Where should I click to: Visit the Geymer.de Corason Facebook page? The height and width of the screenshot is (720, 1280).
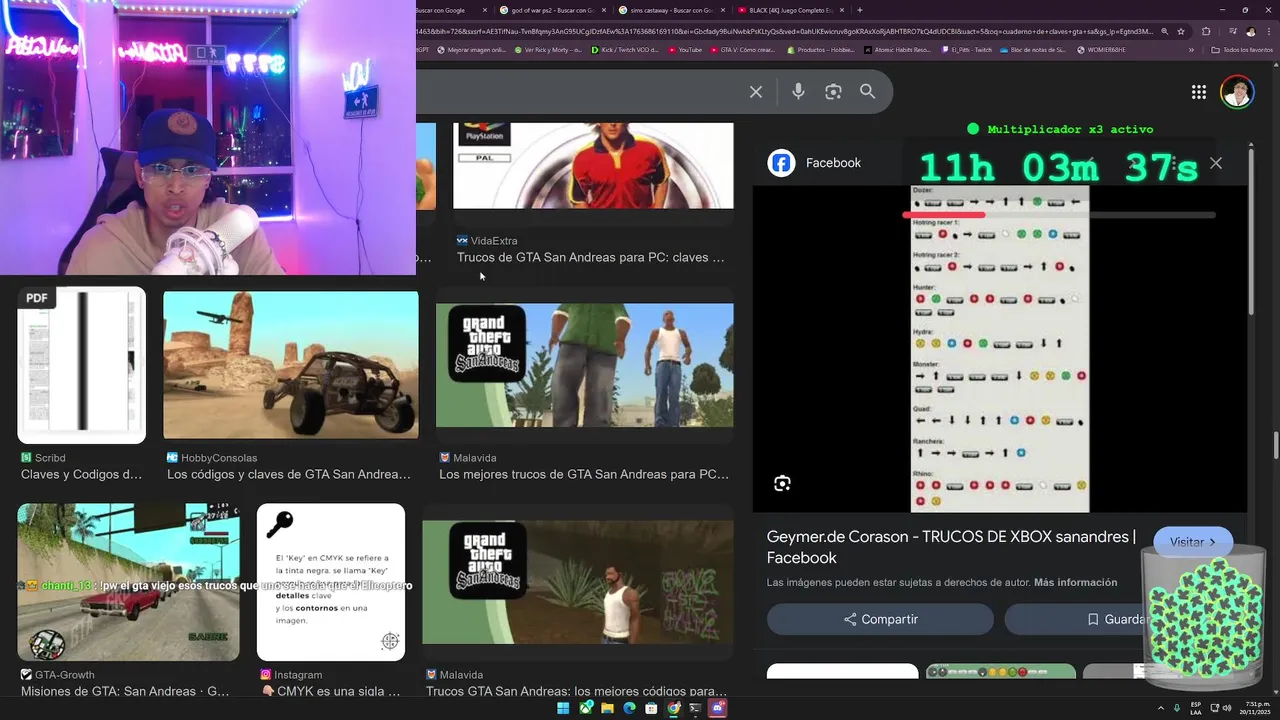point(1193,542)
